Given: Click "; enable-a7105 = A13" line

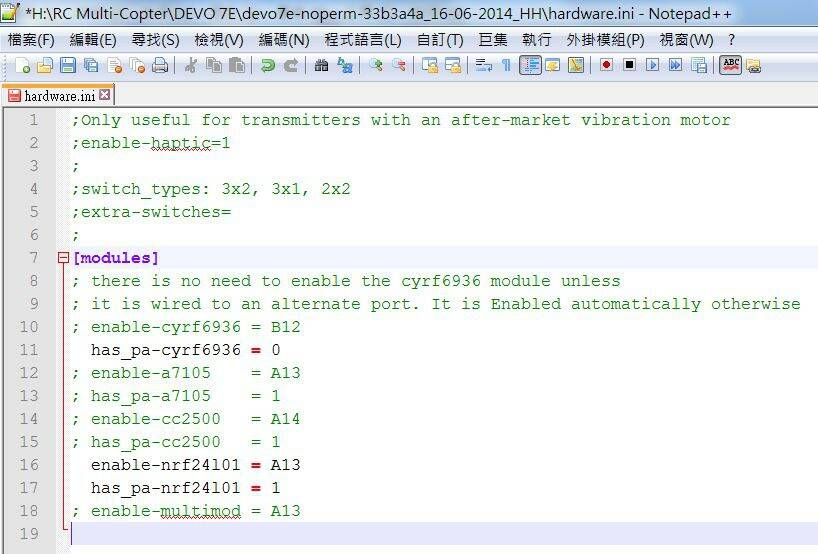Looking at the screenshot, I should [186, 373].
